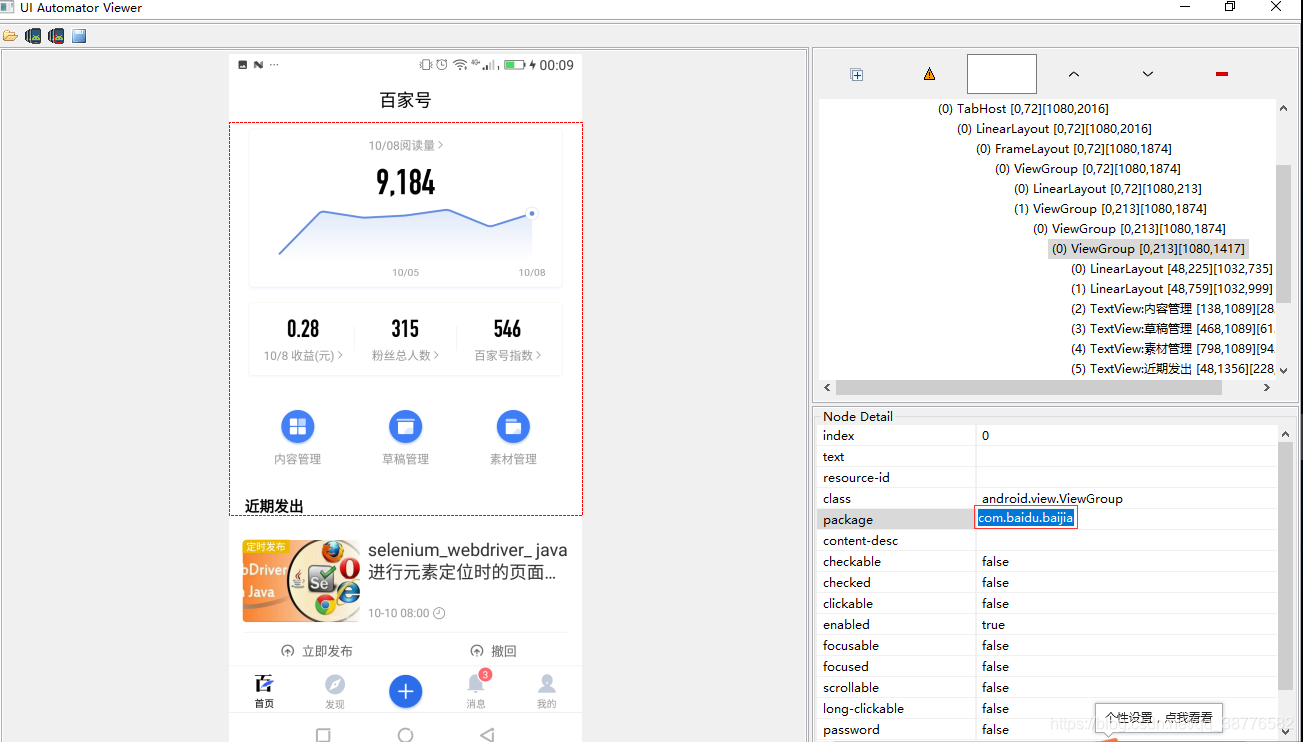Click the second Device Screenshot toolbar icon

[56, 36]
